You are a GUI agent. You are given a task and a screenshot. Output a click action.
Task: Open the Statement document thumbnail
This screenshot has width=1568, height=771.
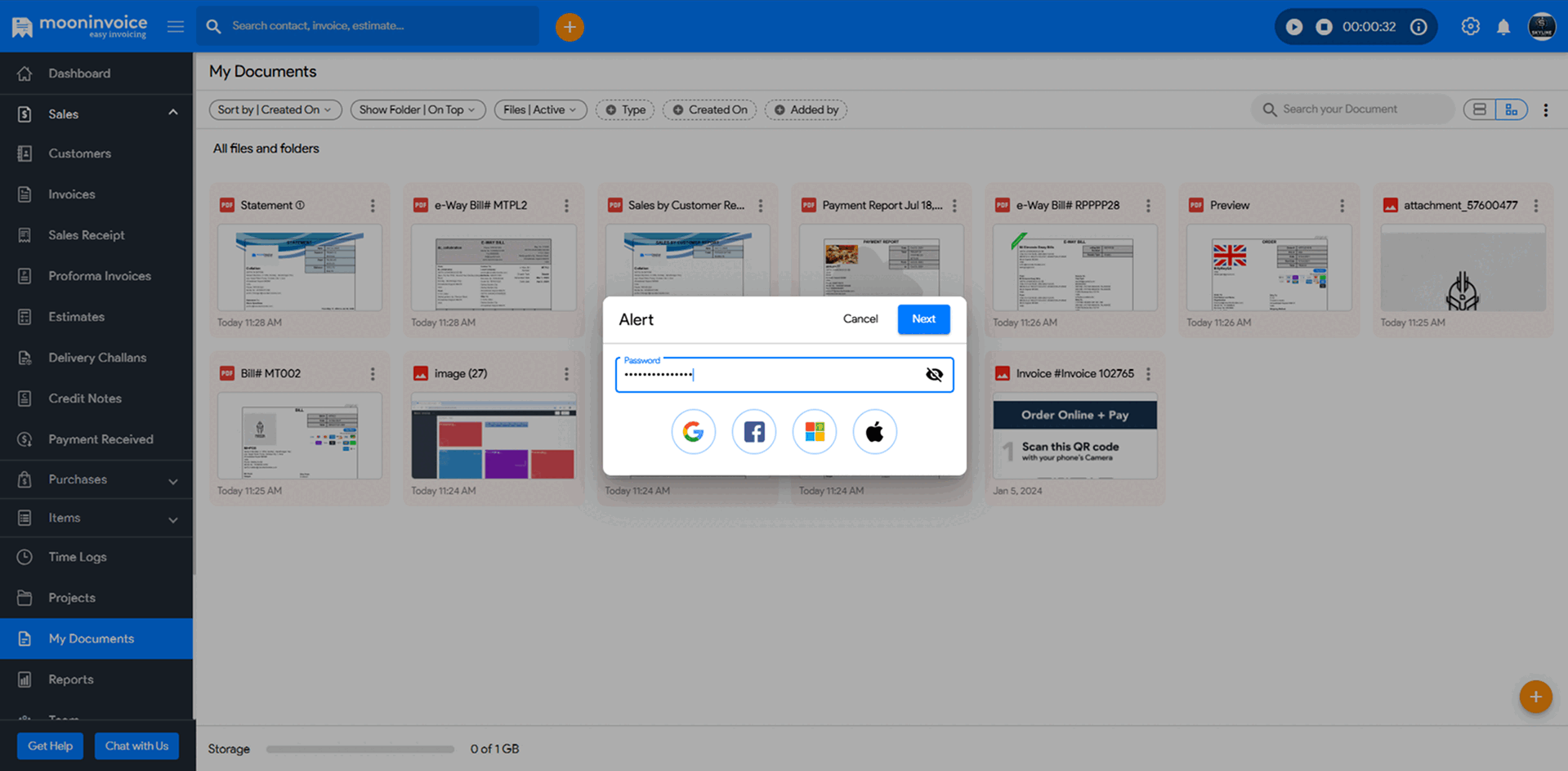point(300,268)
